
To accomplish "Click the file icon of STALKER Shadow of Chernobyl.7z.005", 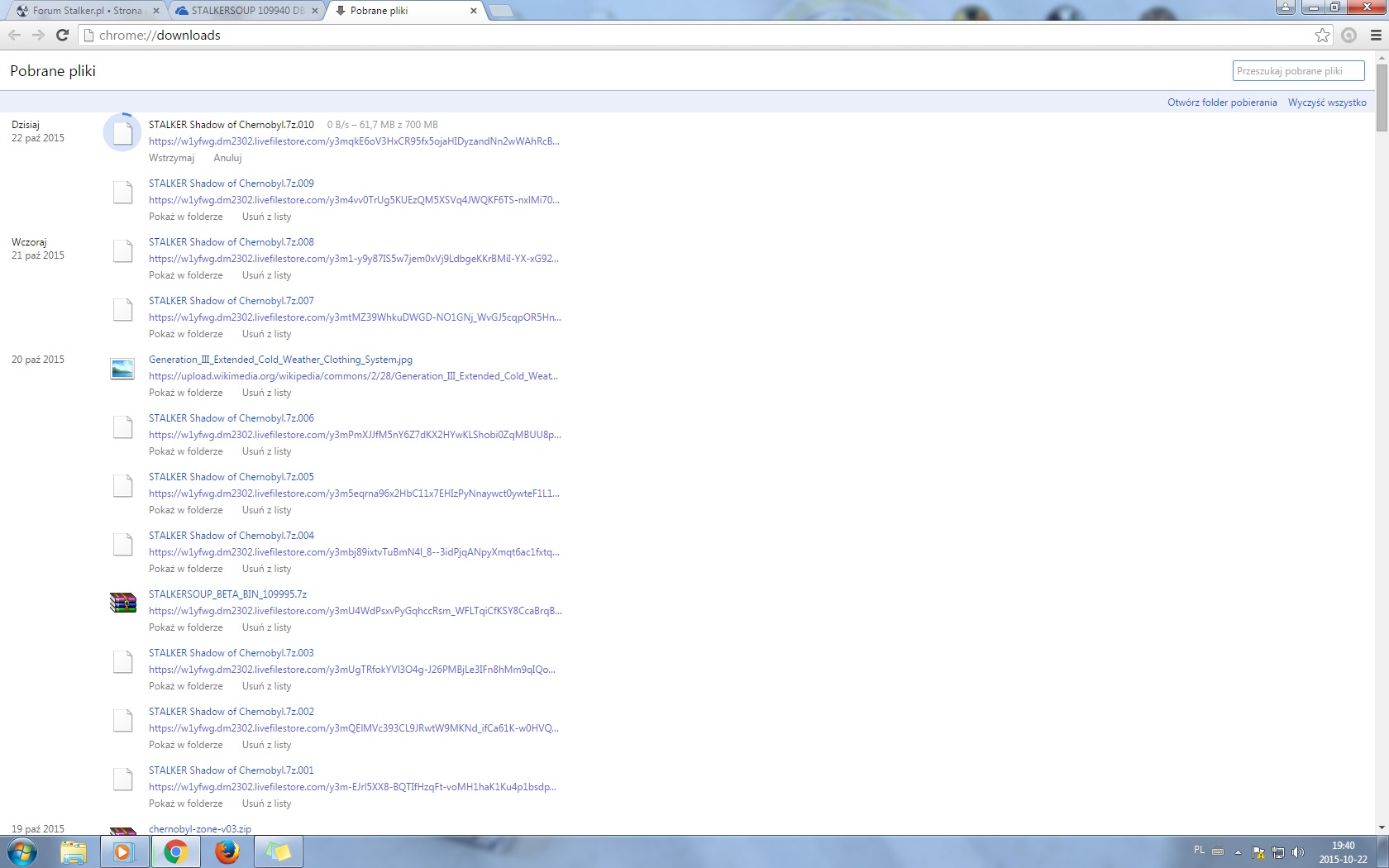I will coord(122,485).
